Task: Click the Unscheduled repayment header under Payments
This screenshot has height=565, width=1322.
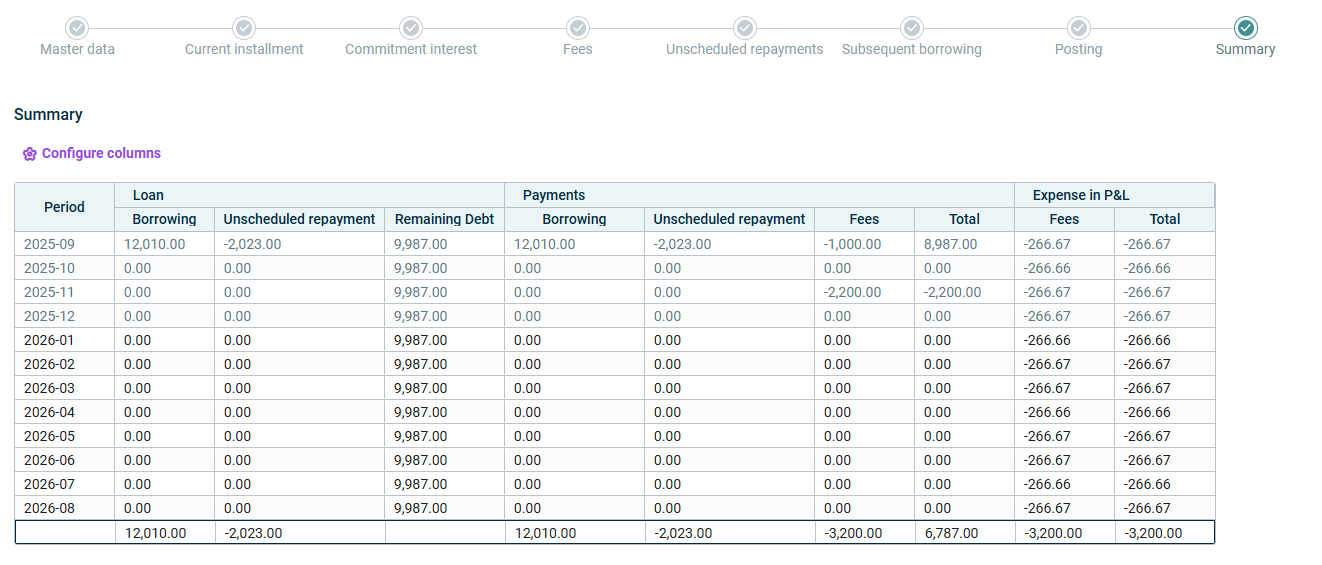Action: [x=730, y=219]
